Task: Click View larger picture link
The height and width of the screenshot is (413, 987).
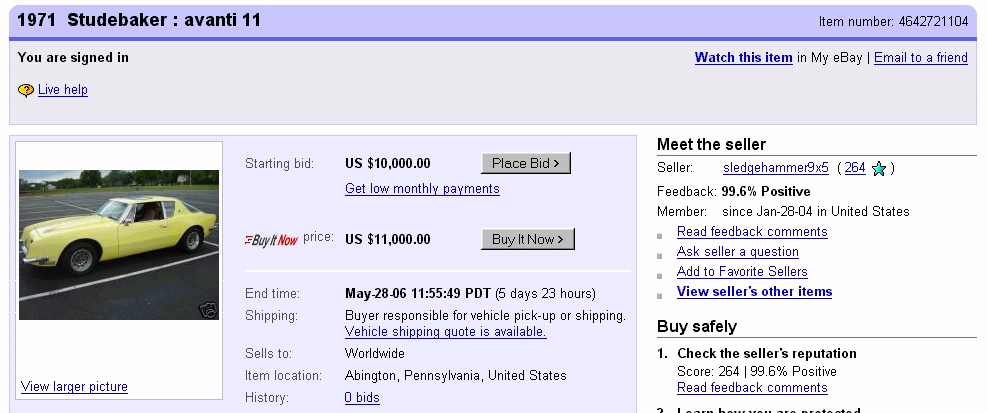Action: coord(74,387)
